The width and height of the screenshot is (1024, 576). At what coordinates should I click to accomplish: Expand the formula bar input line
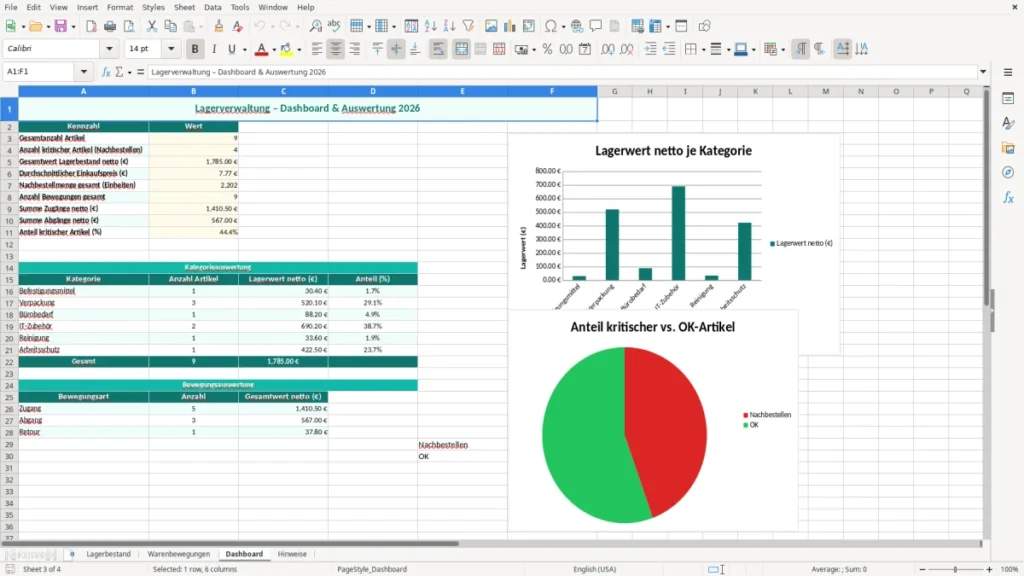(x=983, y=72)
